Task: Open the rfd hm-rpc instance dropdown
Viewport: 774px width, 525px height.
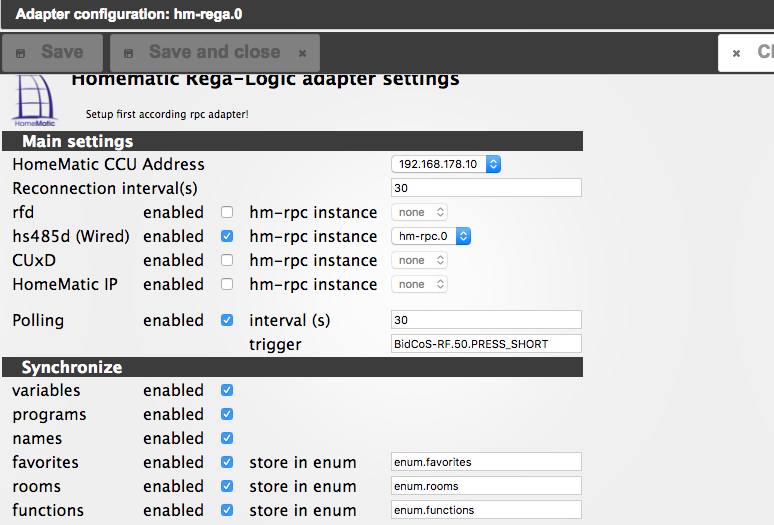Action: coord(420,212)
